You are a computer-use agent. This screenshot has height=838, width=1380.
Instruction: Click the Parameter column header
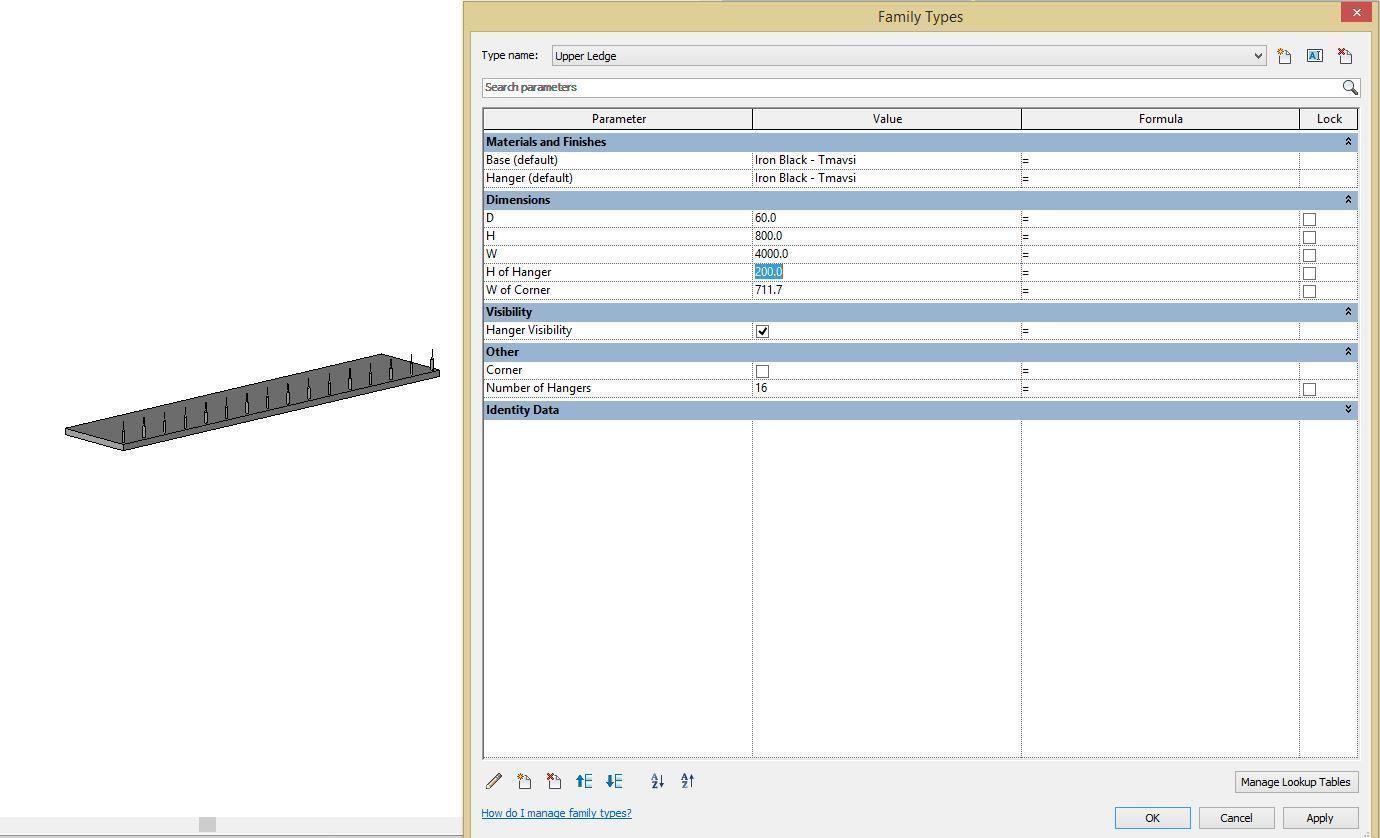[x=618, y=119]
